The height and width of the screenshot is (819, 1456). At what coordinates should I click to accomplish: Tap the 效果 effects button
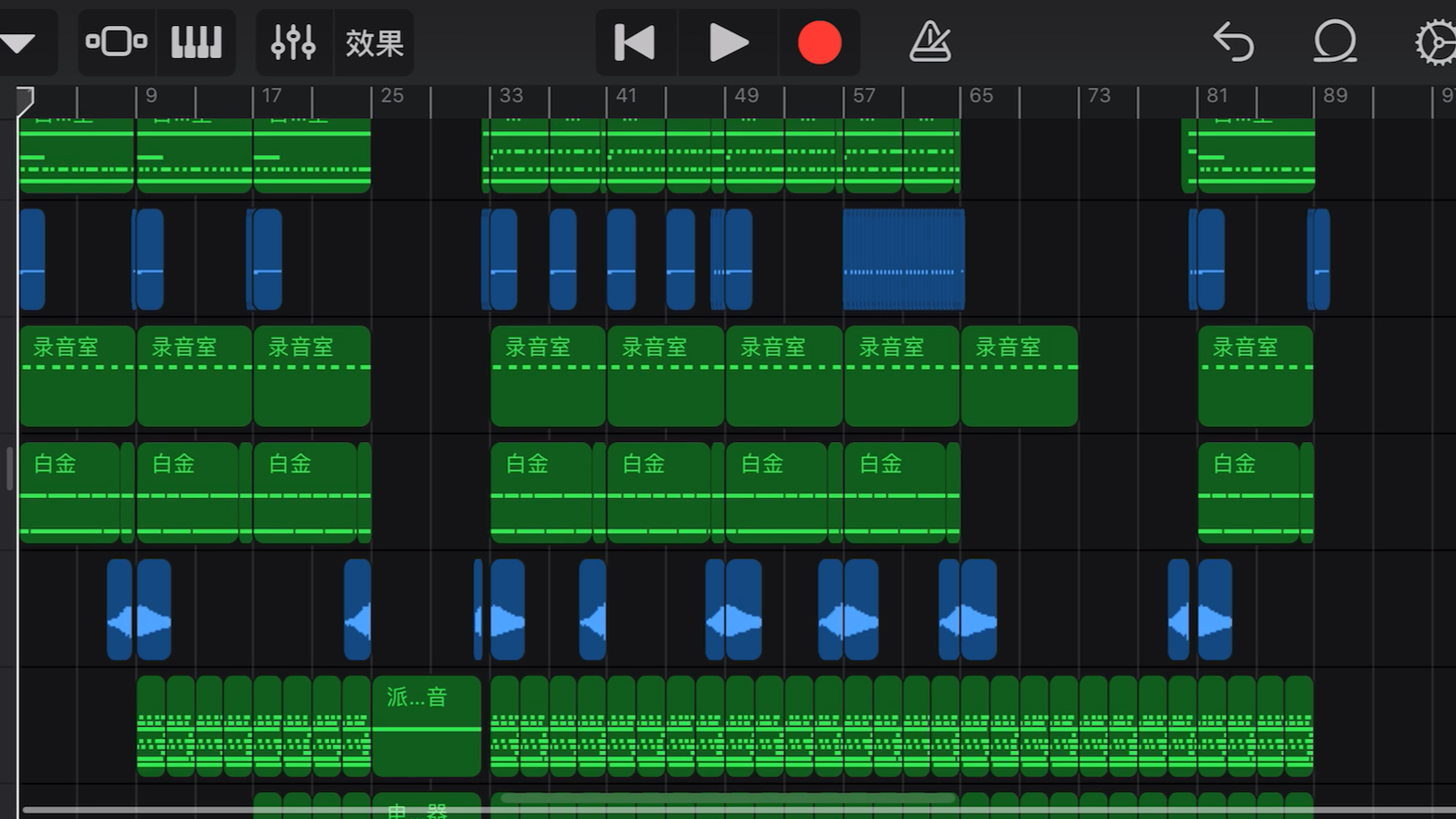coord(374,42)
